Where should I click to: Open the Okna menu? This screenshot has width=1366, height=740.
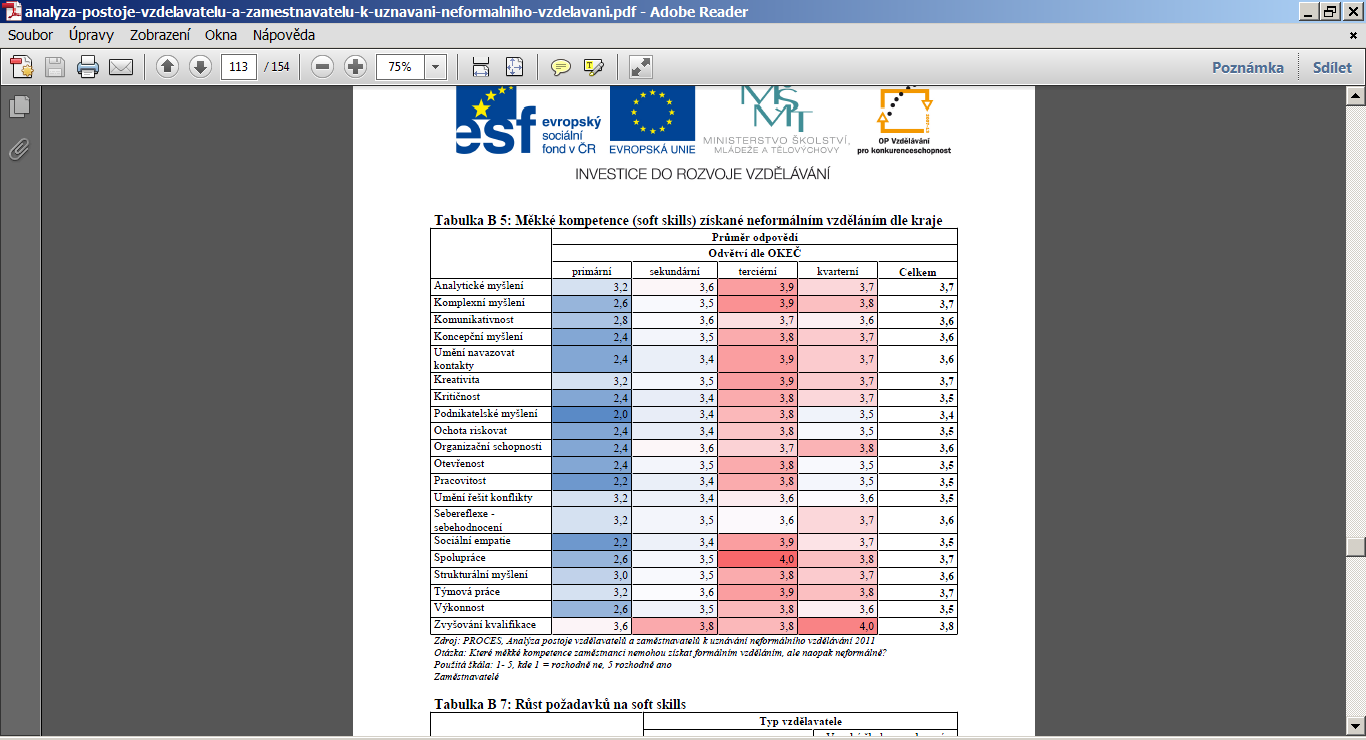click(221, 35)
